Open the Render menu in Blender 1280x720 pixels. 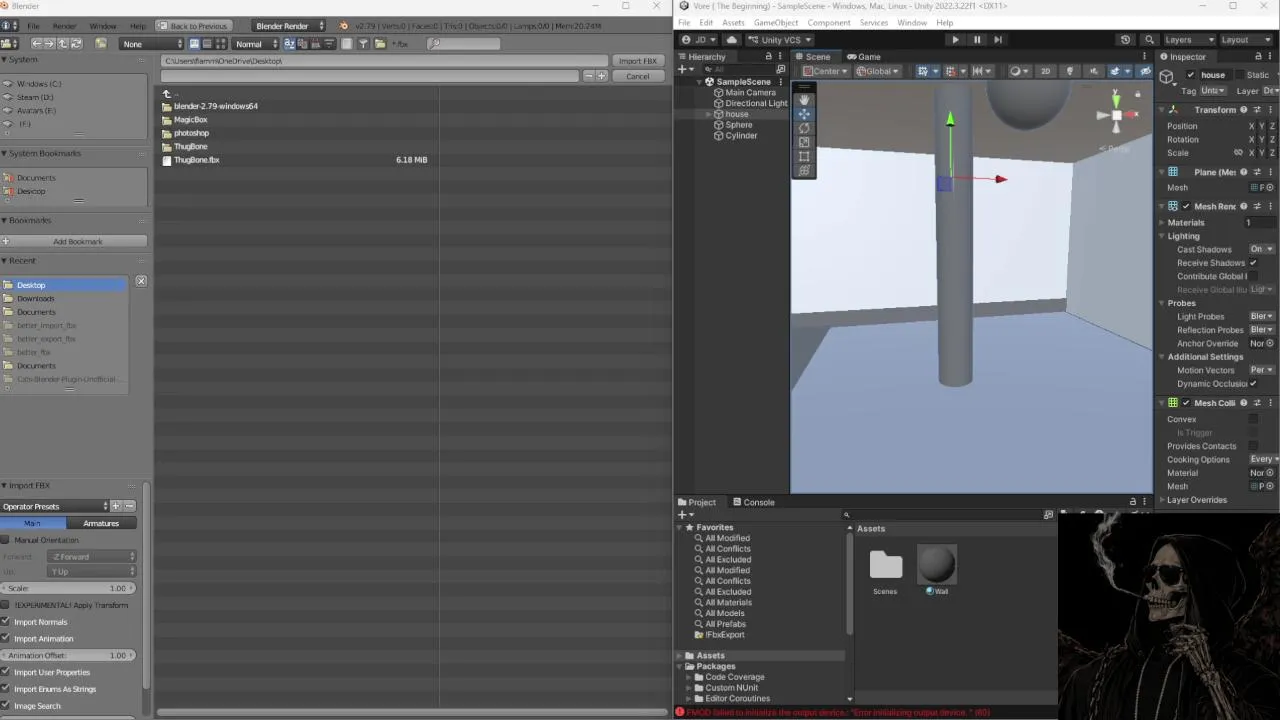click(x=64, y=26)
